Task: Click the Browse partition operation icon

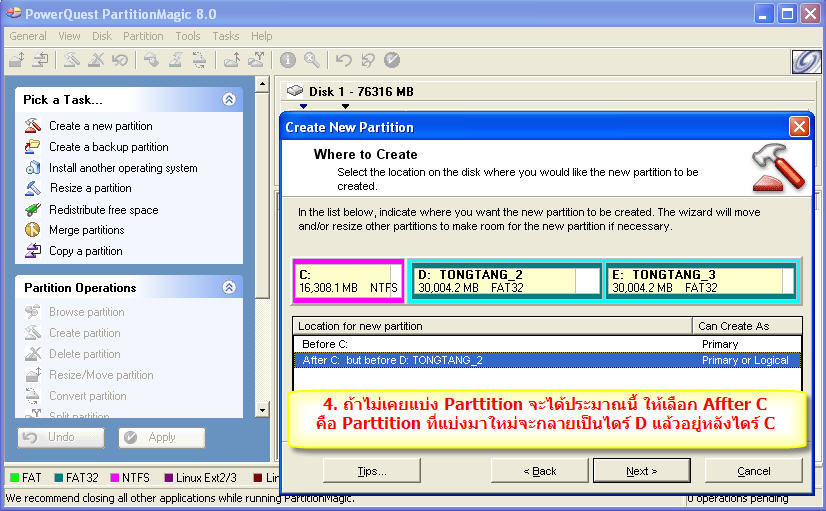Action: [x=33, y=311]
